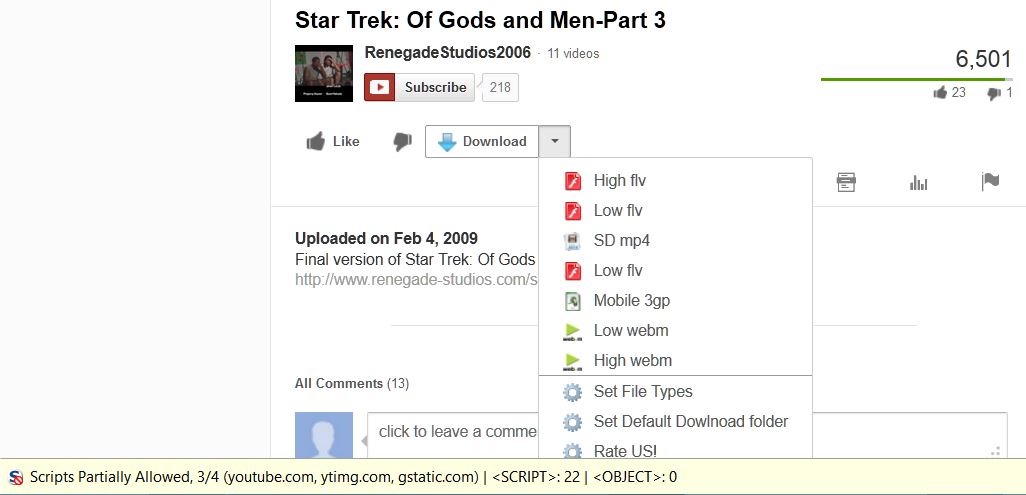Click gear icon beside Set File Types
Image resolution: width=1026 pixels, height=495 pixels.
pos(572,392)
